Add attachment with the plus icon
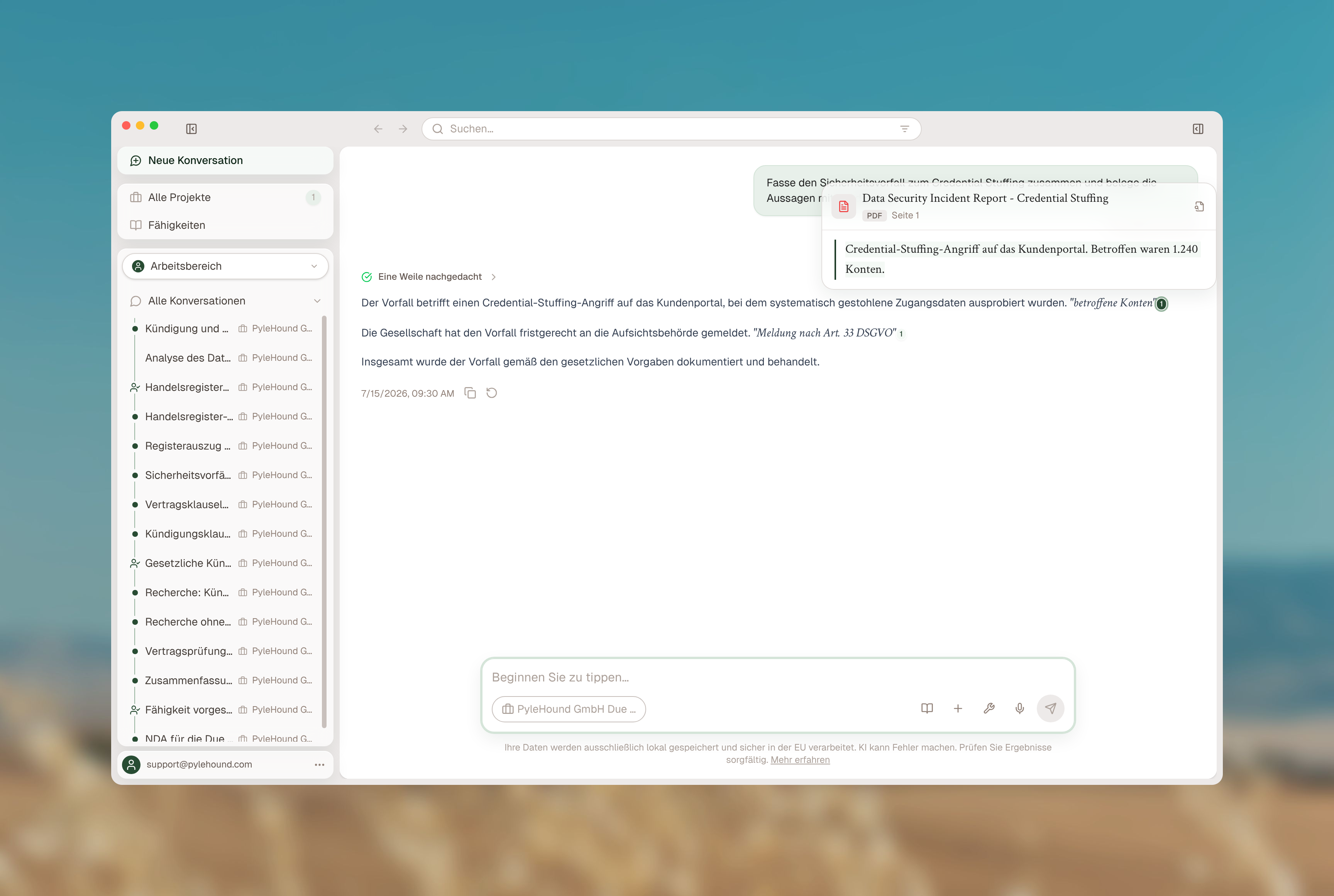The width and height of the screenshot is (1334, 896). pyautogui.click(x=958, y=708)
